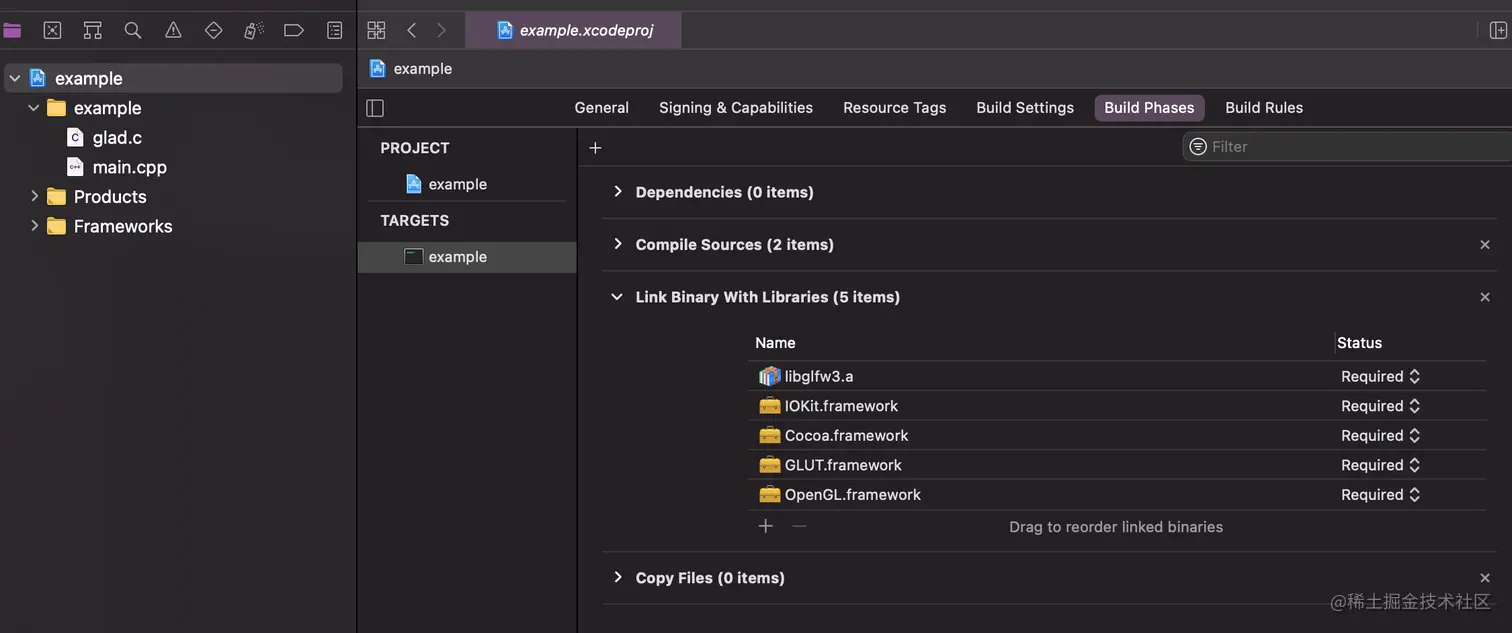
Task: Select the GLUT.framework row
Action: click(x=1117, y=465)
